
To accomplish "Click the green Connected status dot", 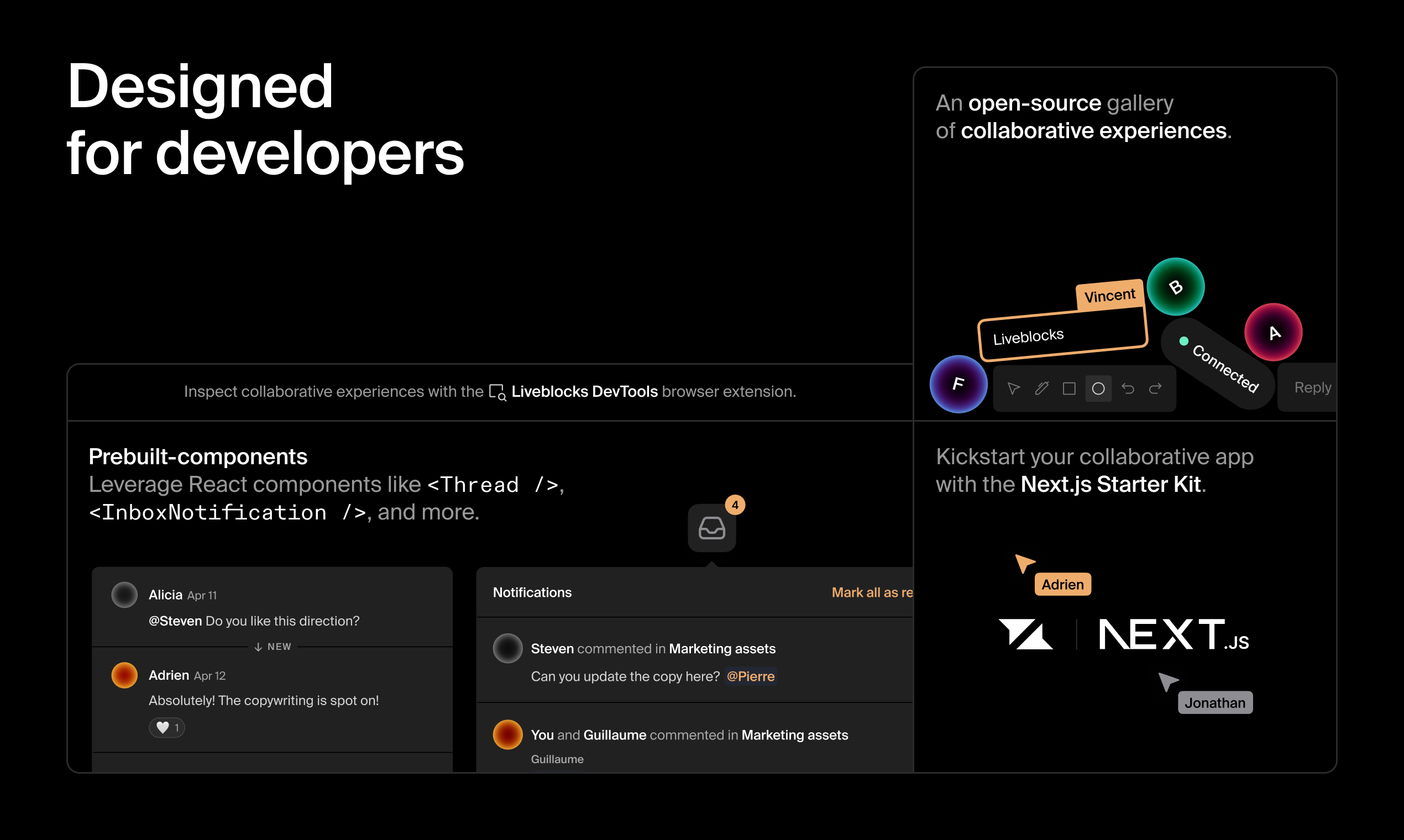I will (1184, 341).
